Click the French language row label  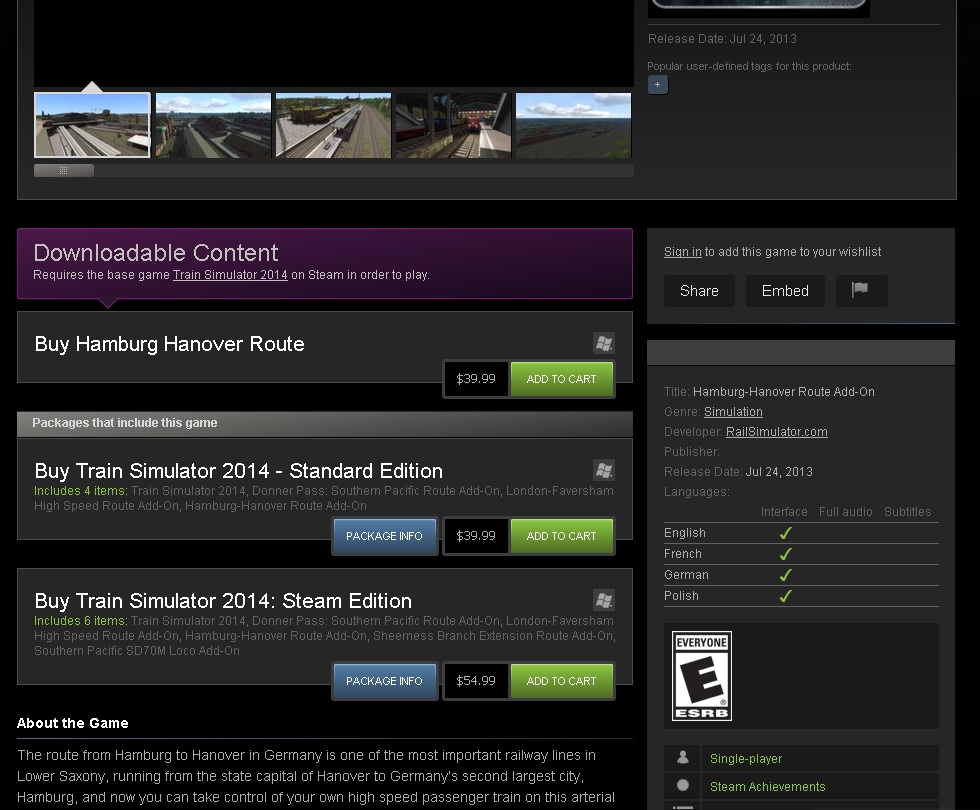click(682, 554)
